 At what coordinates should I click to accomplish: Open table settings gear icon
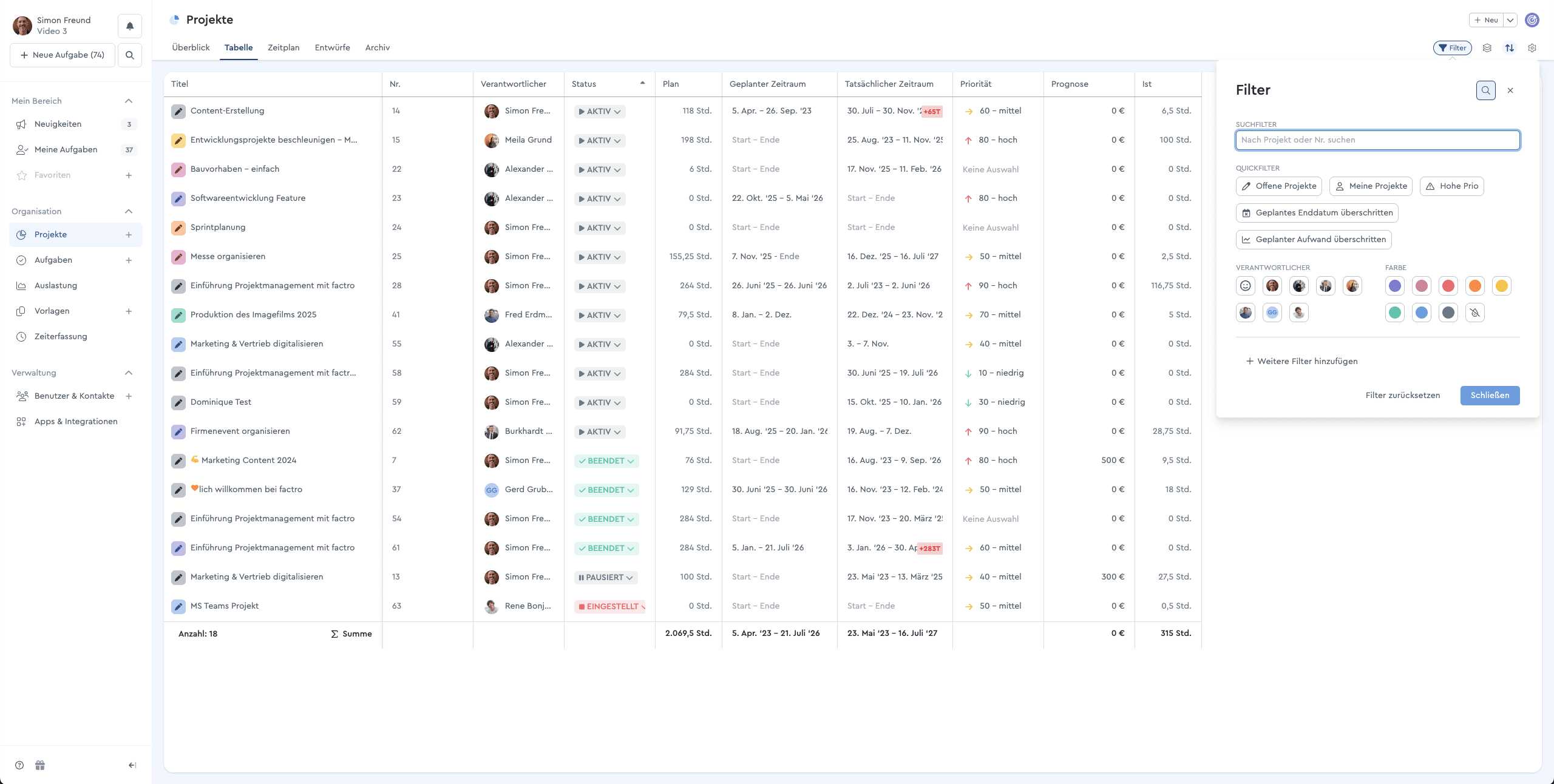[1532, 48]
